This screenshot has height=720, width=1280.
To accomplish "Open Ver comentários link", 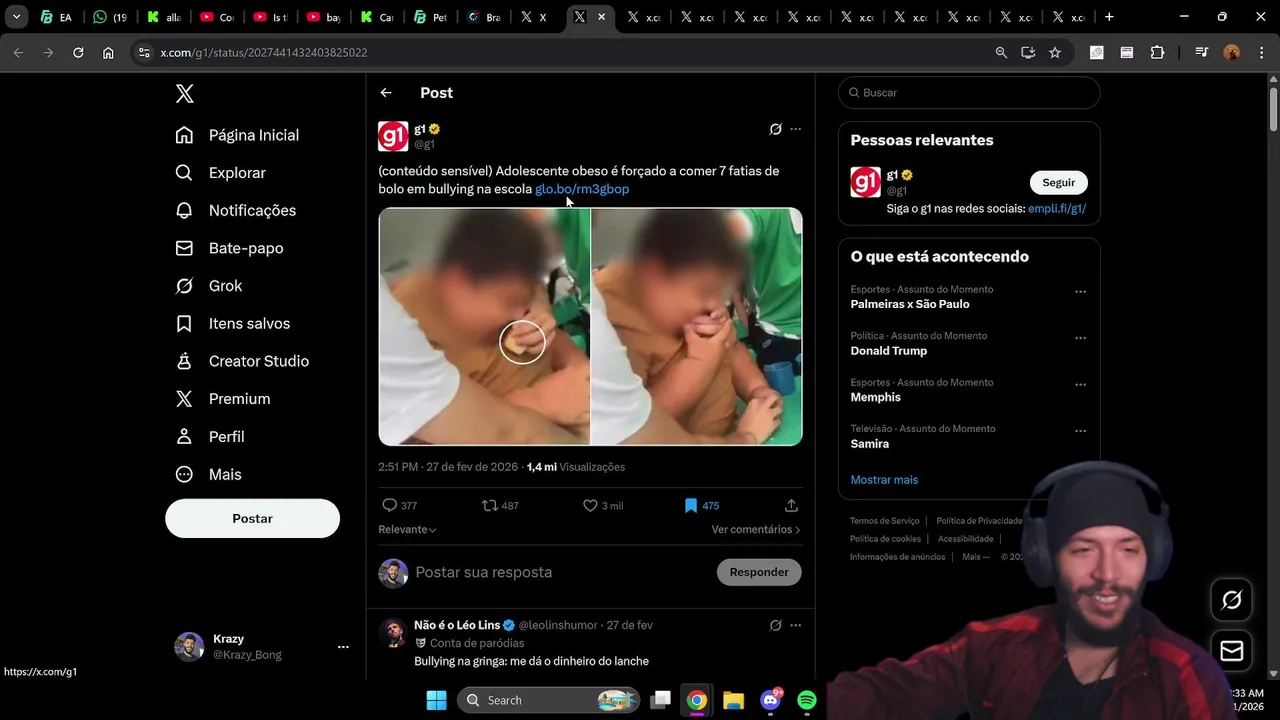I will 756,529.
